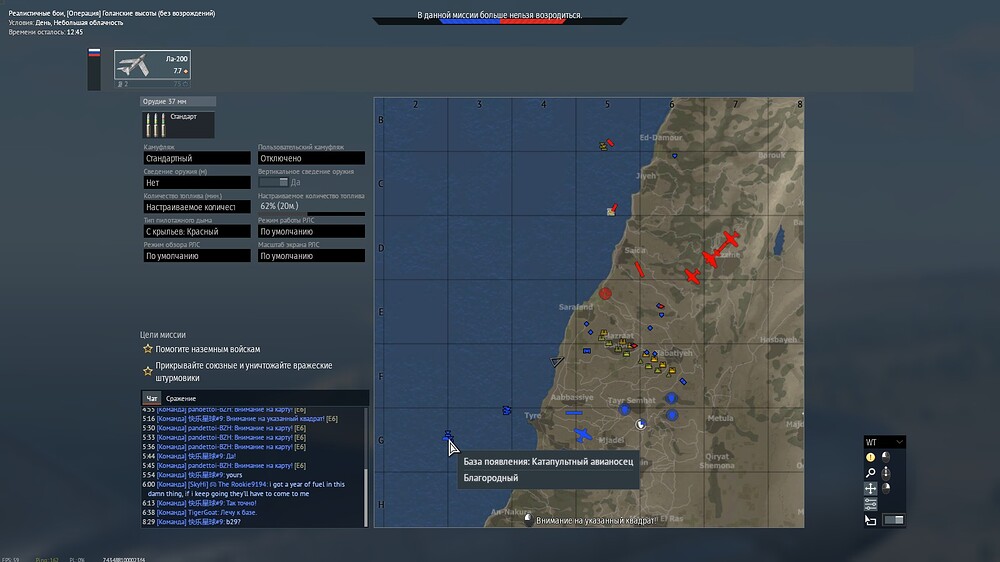The height and width of the screenshot is (562, 1000).
Task: Open the Камуфляж dropdown showing Стандартный
Action: (196, 158)
